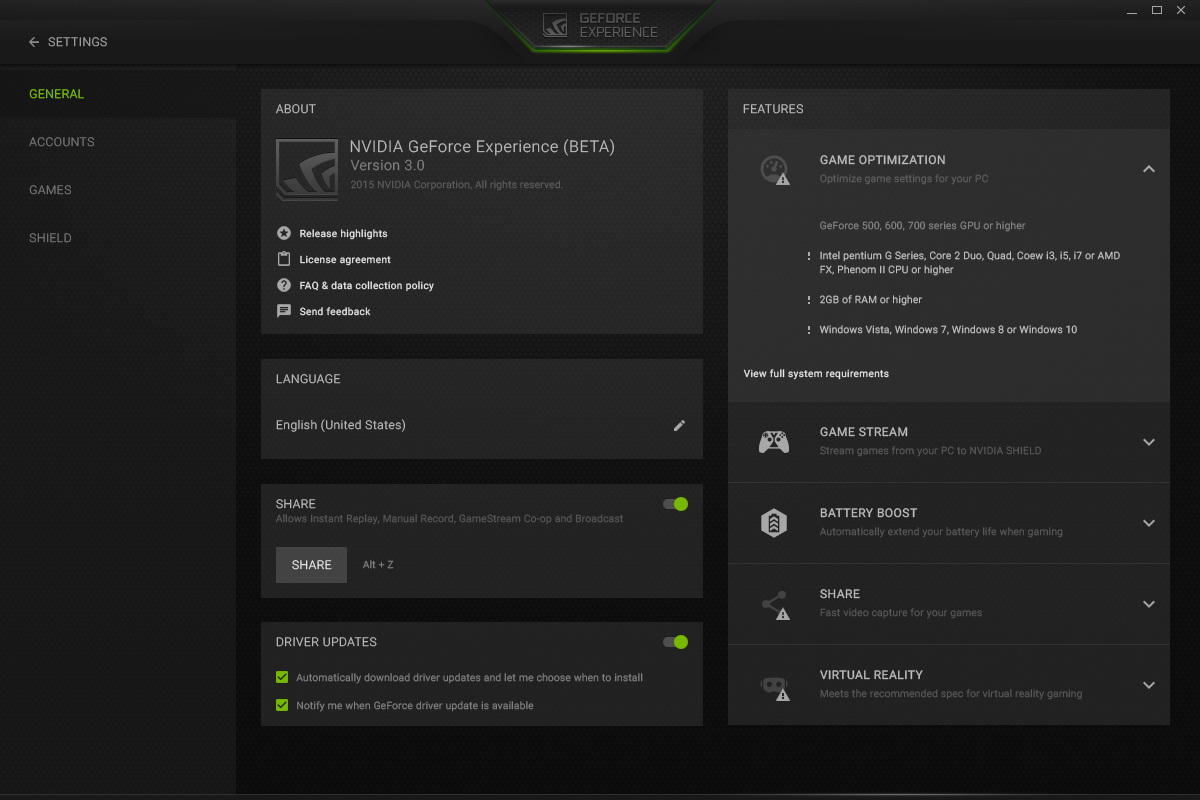Click the Stream games to NVIDIA SHIELD description
The height and width of the screenshot is (800, 1200).
930,451
